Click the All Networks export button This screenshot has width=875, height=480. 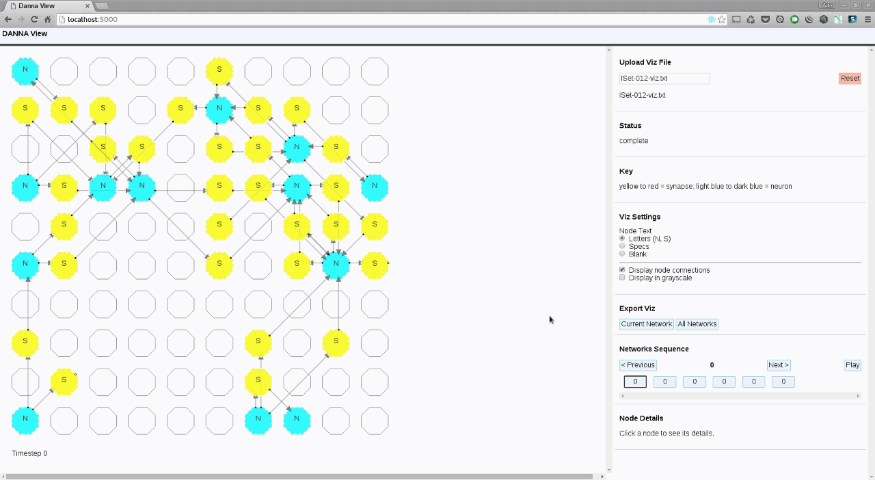[697, 324]
